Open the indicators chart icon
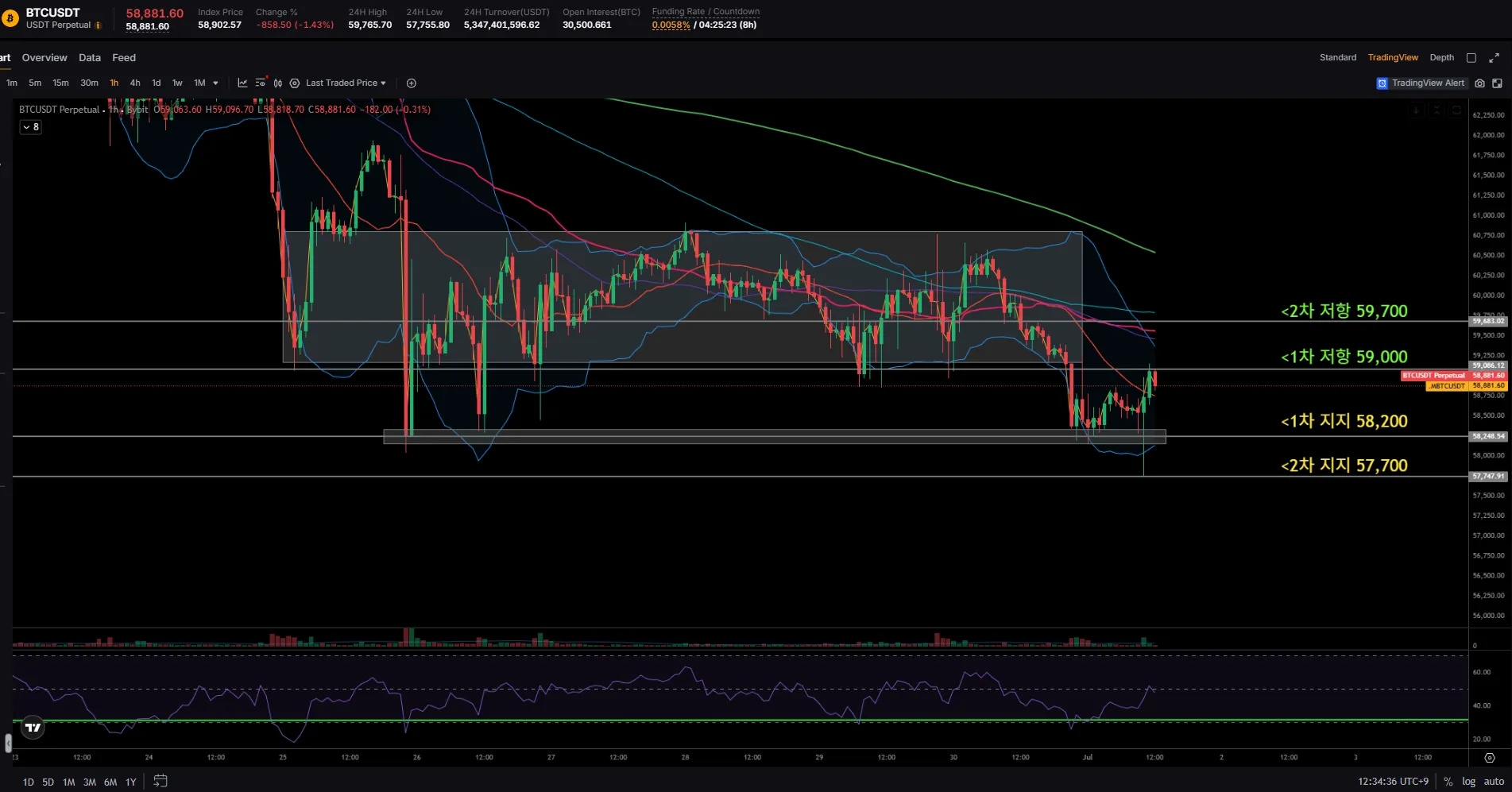Screen dimensions: 1512x792 coord(242,83)
